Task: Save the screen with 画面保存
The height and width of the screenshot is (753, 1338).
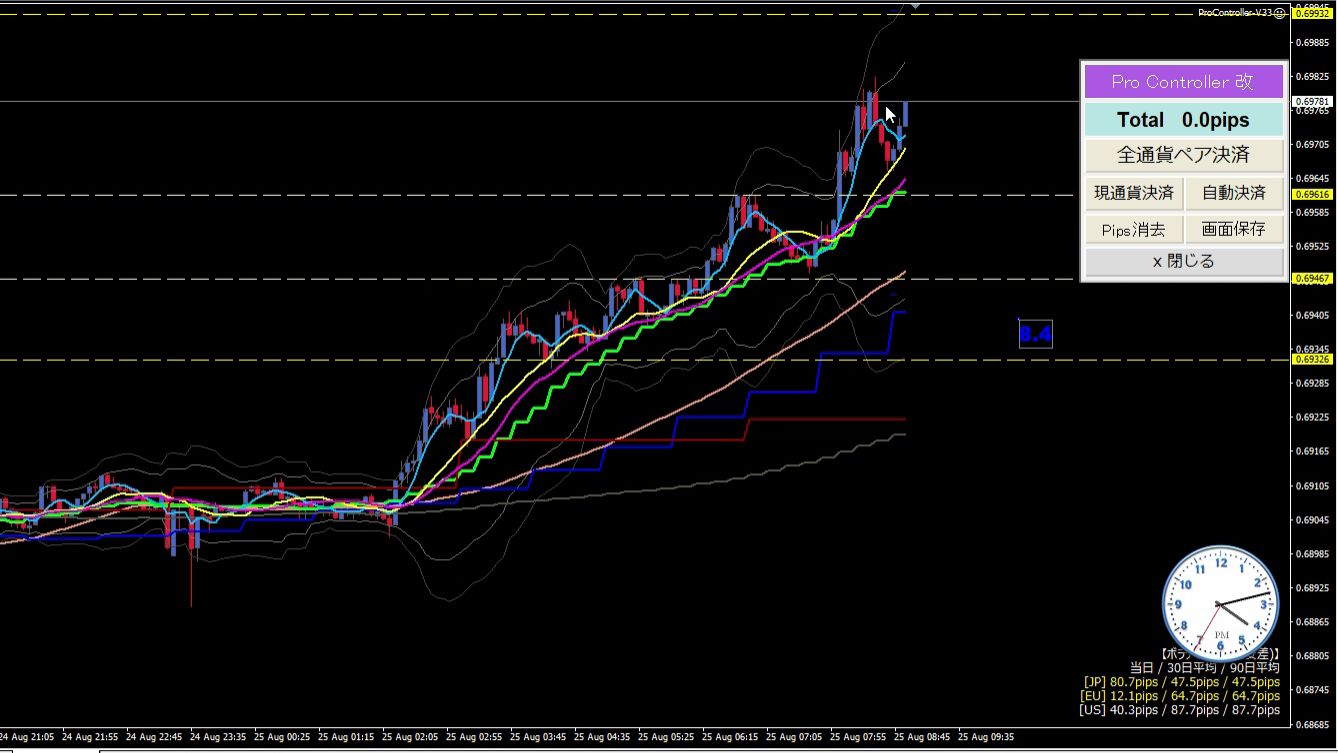Action: coord(1234,229)
